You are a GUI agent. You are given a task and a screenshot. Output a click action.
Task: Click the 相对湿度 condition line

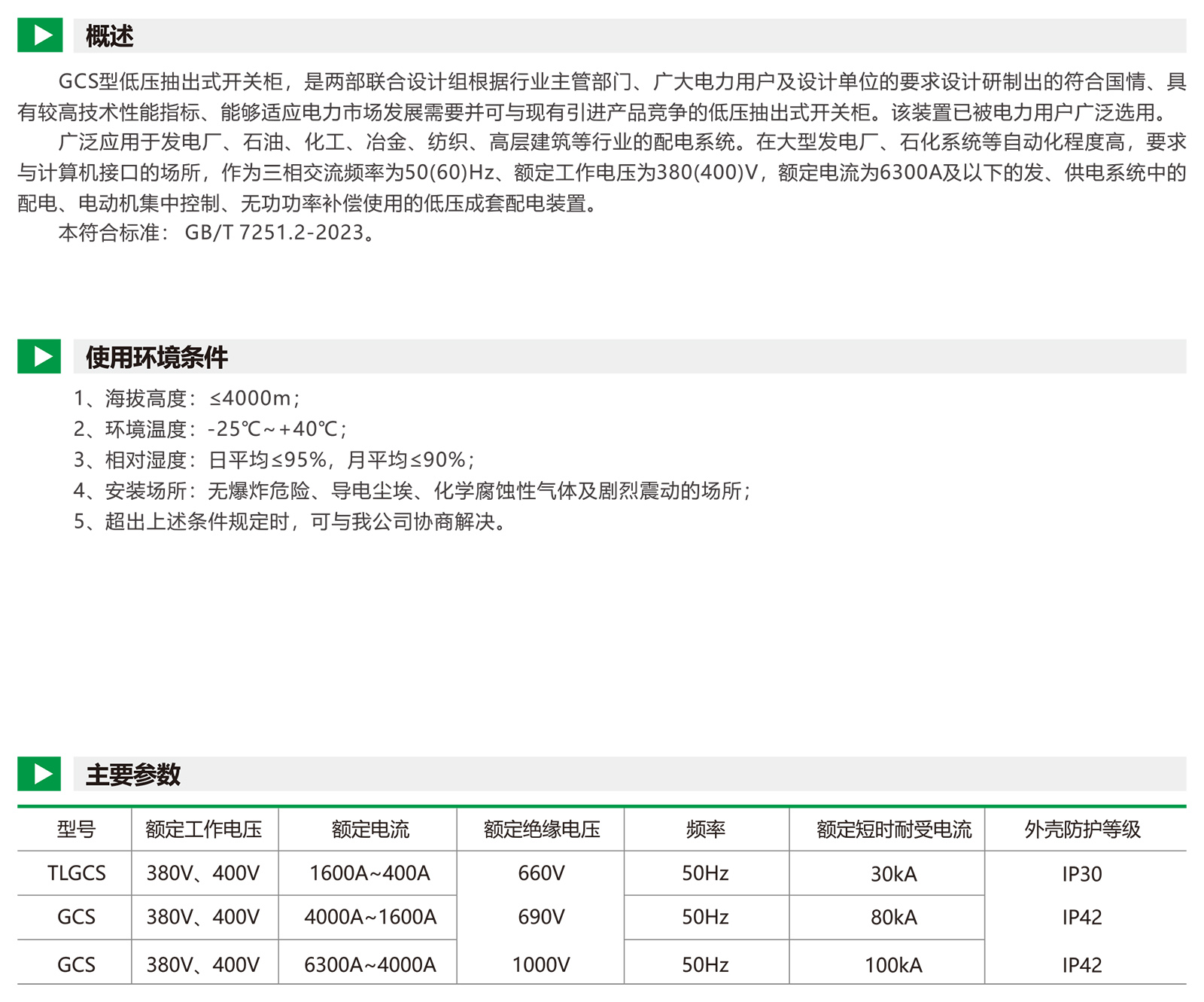pos(274,460)
